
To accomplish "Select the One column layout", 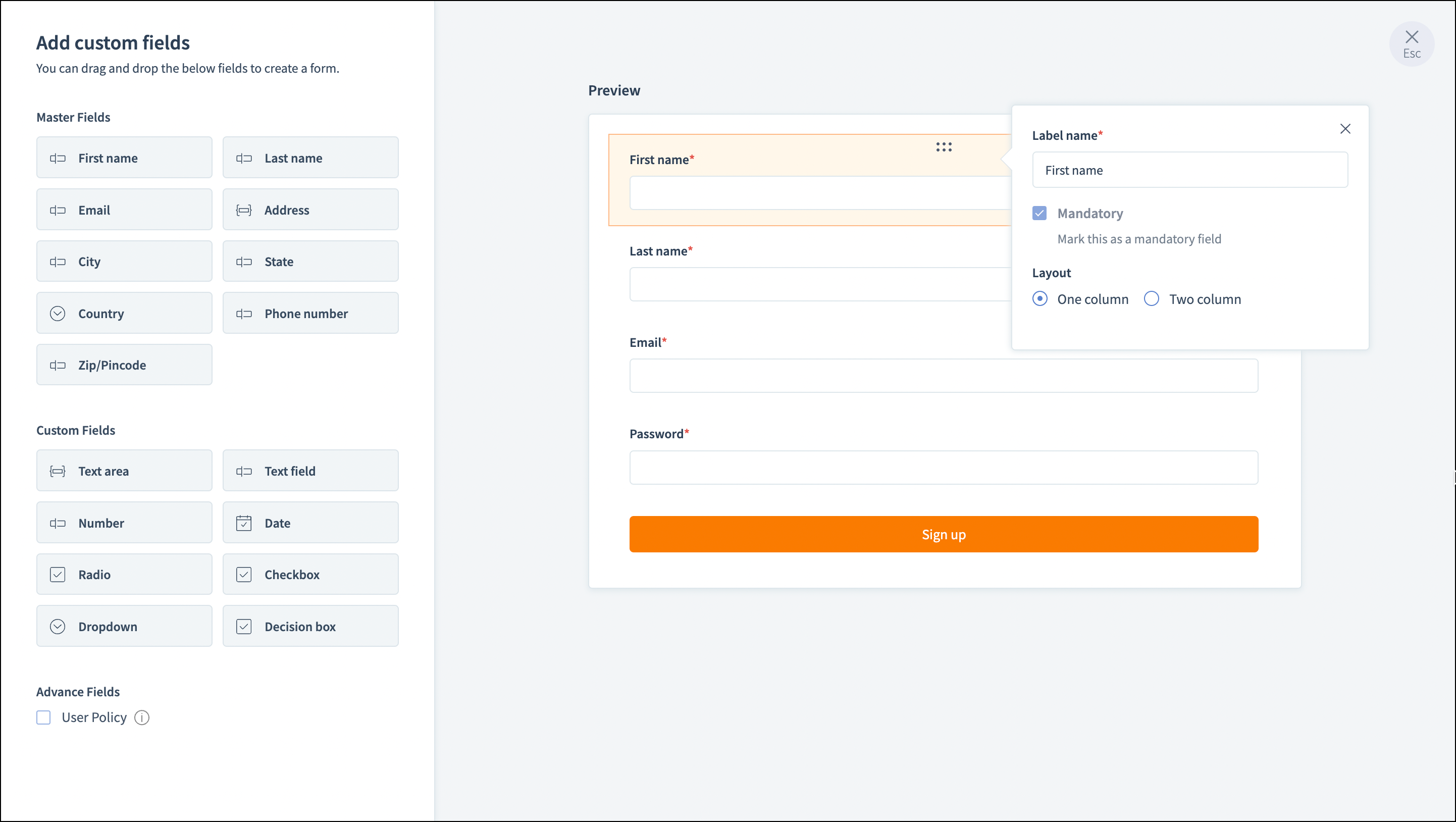I will point(1039,298).
